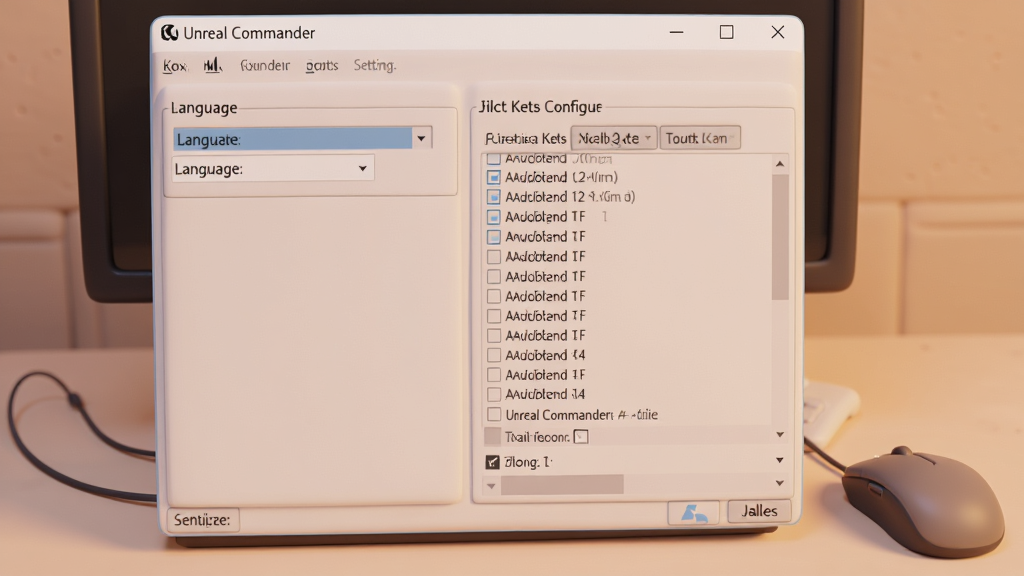Maximize the Unreal Commander window

726,32
